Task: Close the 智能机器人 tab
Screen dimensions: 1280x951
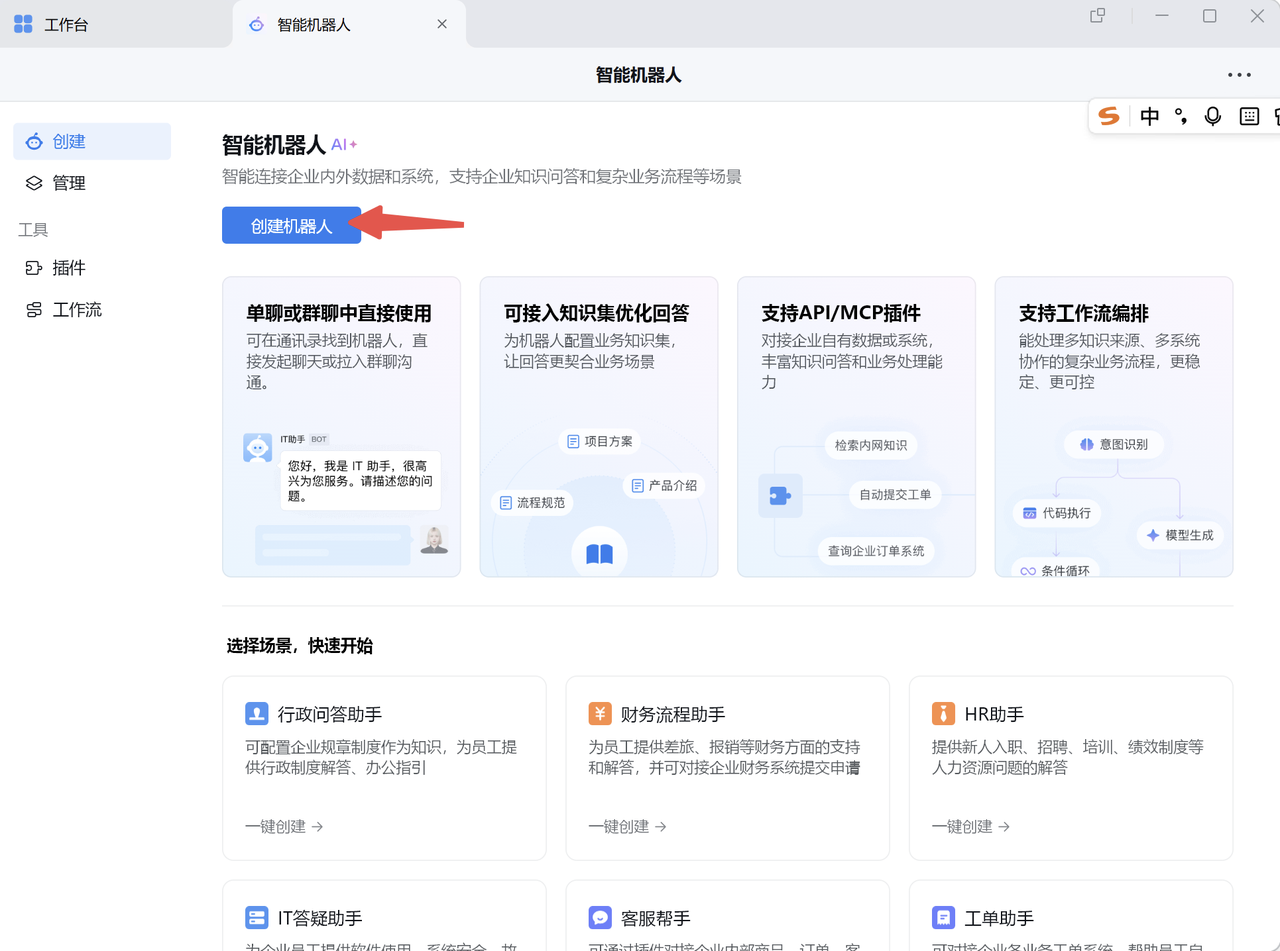Action: (442, 24)
